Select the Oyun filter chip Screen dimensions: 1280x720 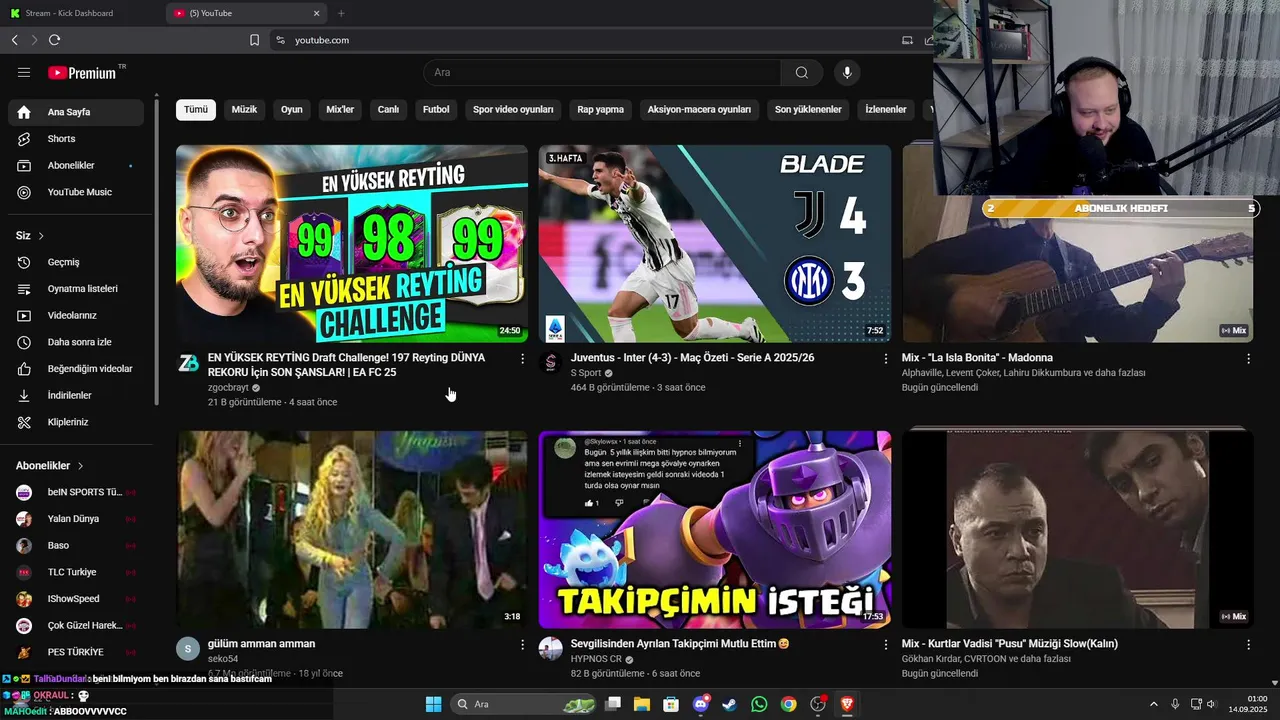[292, 110]
